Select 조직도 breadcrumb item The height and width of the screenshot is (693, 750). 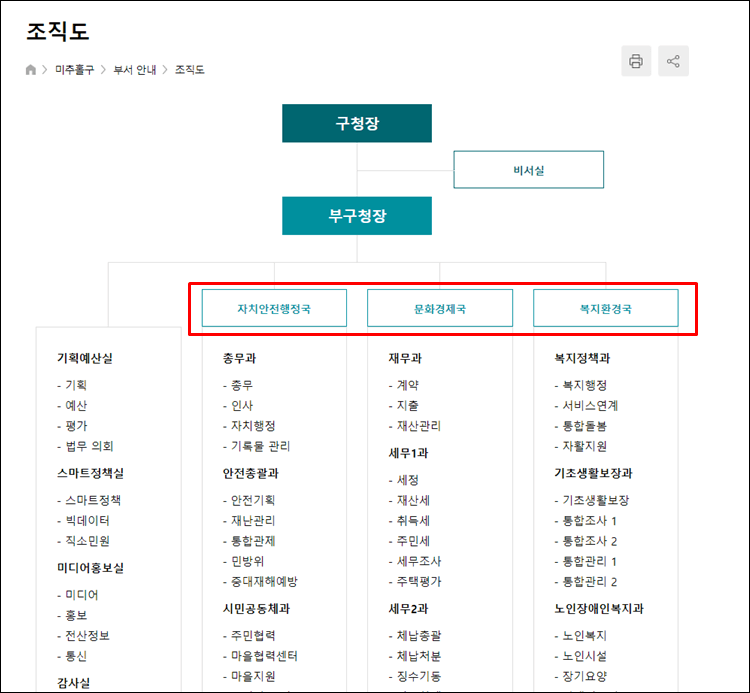(189, 70)
